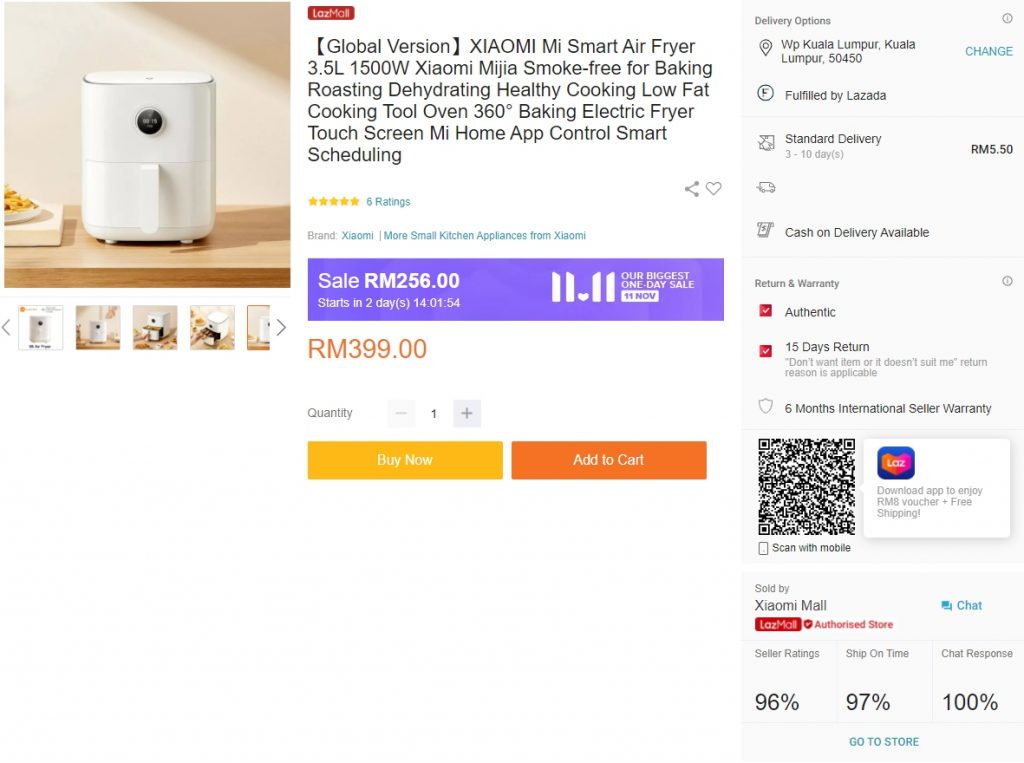
Task: Click the Lazada app icon
Action: coord(896,463)
